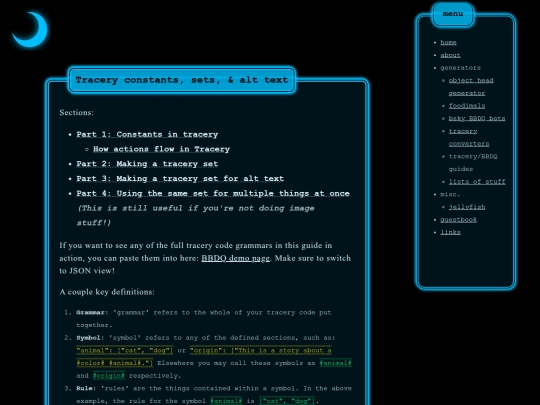
Task: Click the green #origin# code snippet
Action: click(108, 376)
